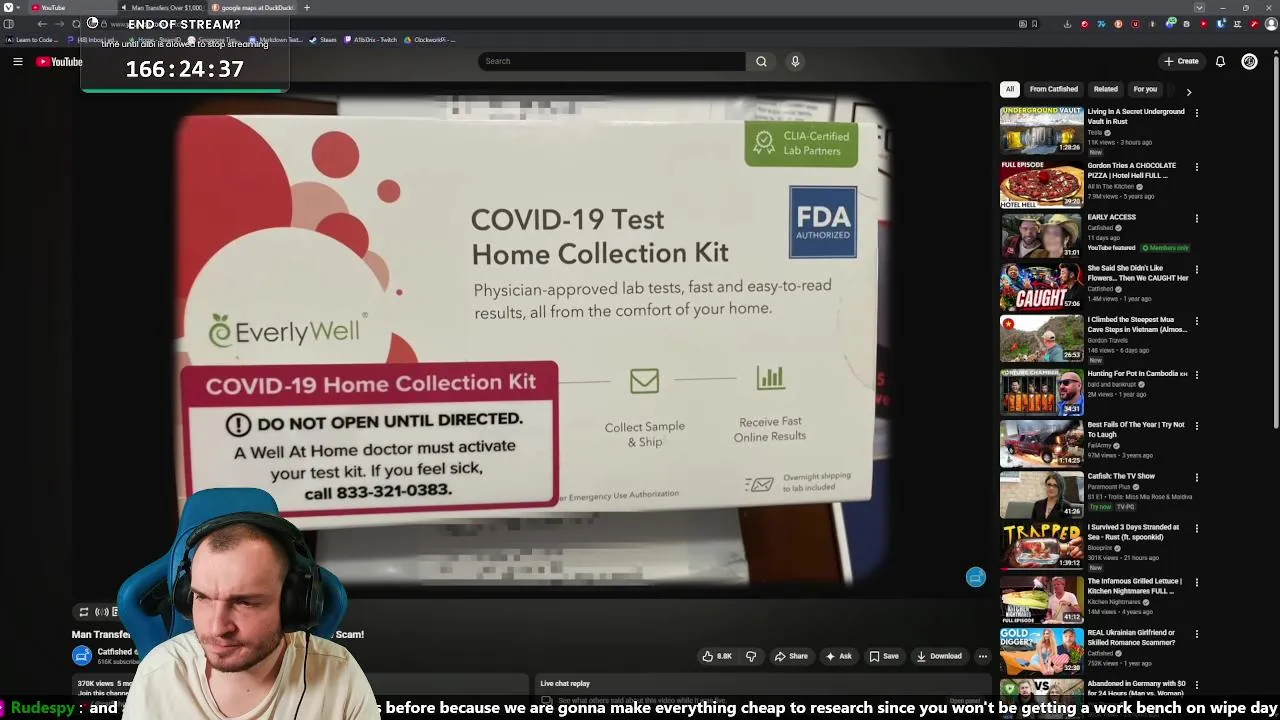Bookmark page via address bar bookmark icon
Image resolution: width=1280 pixels, height=720 pixels.
pos(1034,24)
